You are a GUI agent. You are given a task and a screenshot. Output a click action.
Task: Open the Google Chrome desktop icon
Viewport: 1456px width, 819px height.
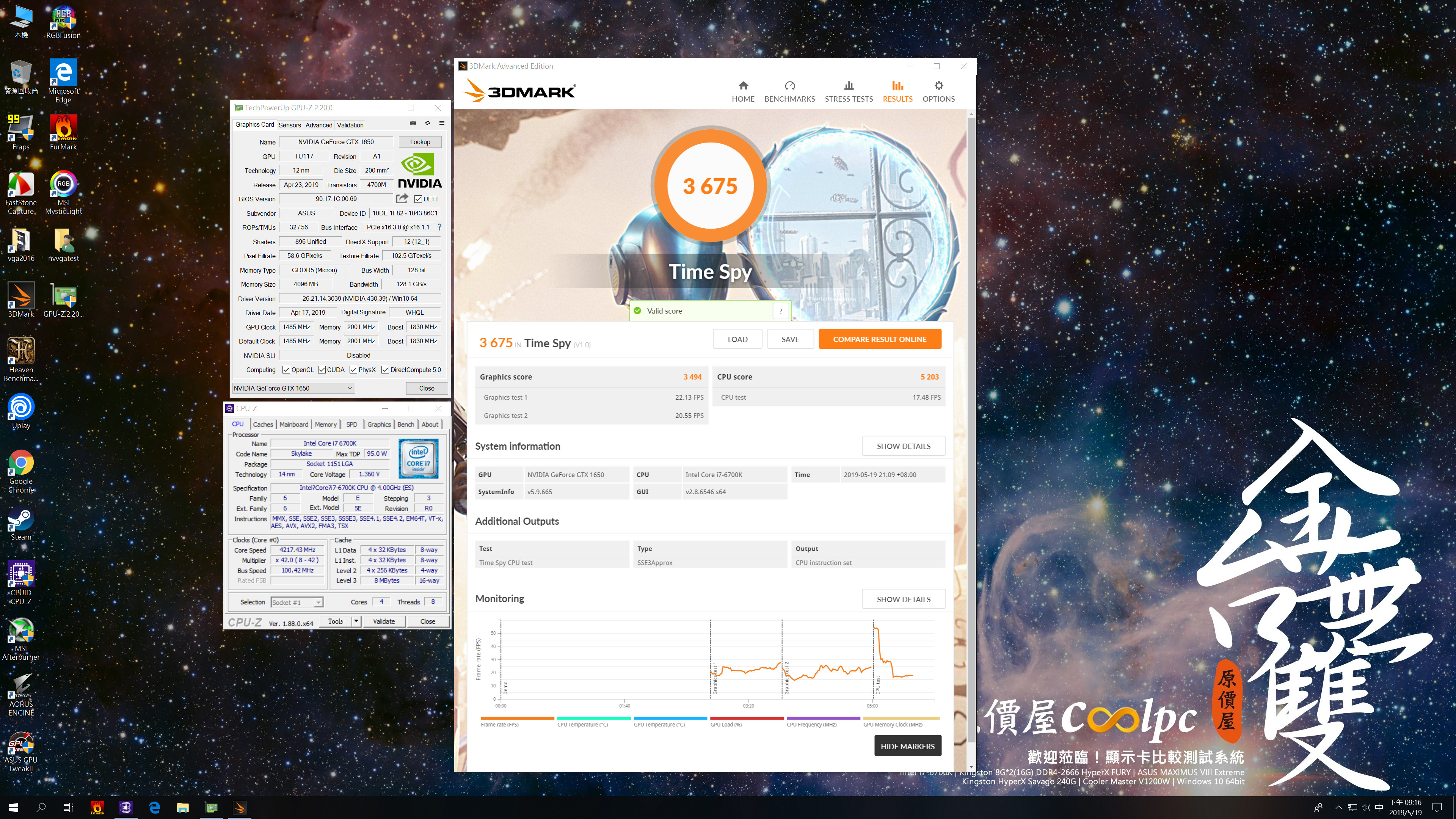pyautogui.click(x=21, y=471)
